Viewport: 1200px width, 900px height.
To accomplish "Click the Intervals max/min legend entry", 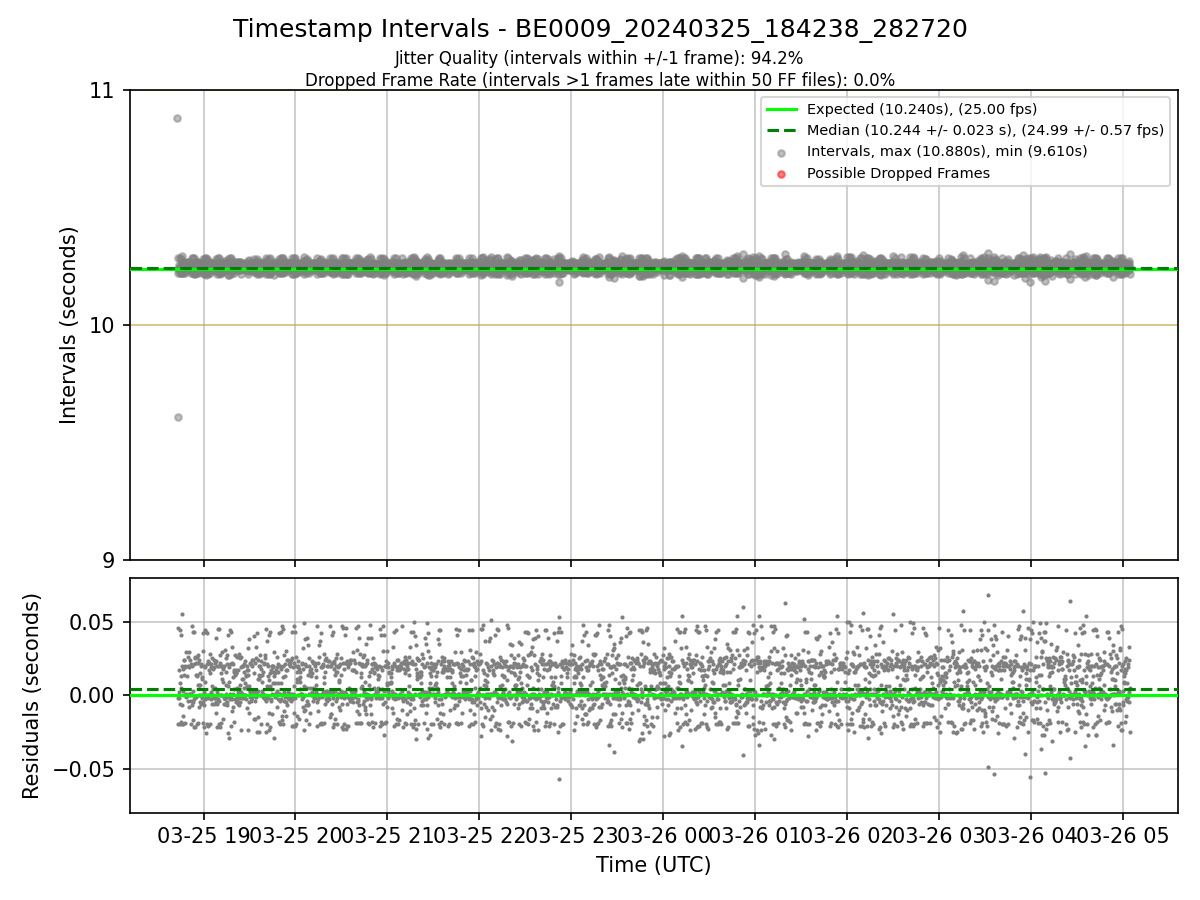I will (946, 151).
